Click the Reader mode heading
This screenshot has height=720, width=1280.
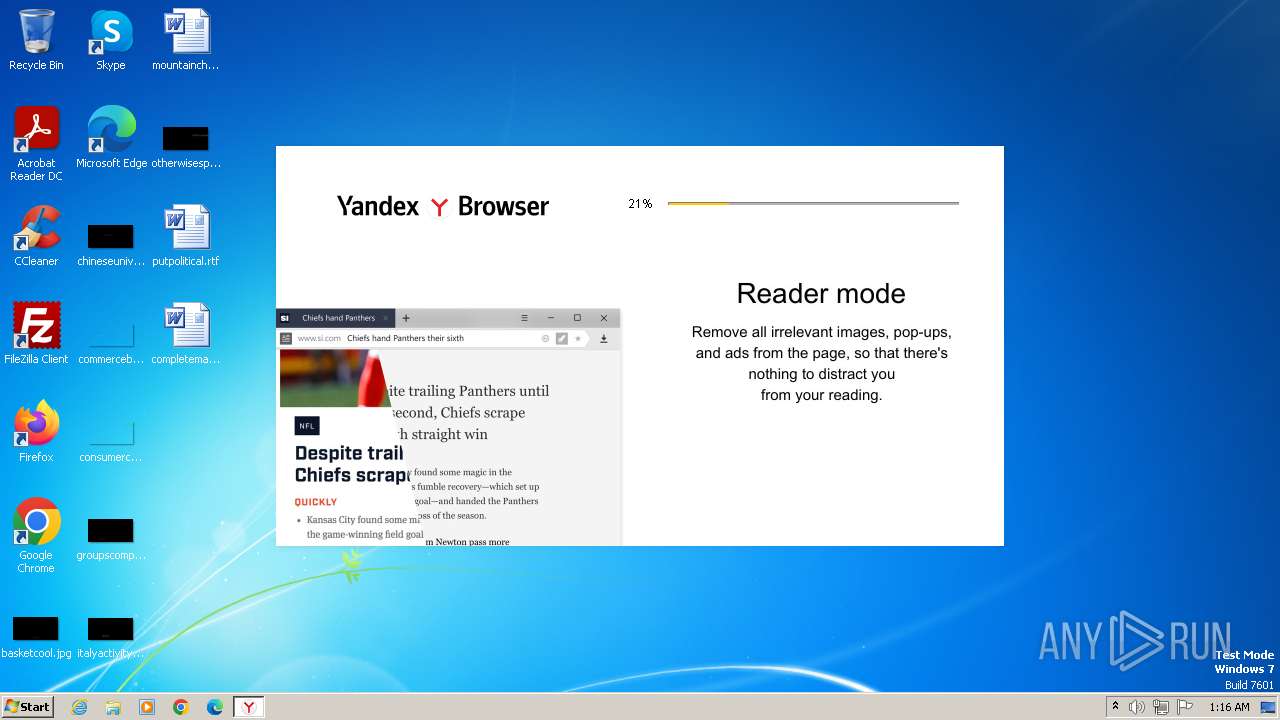click(x=821, y=293)
